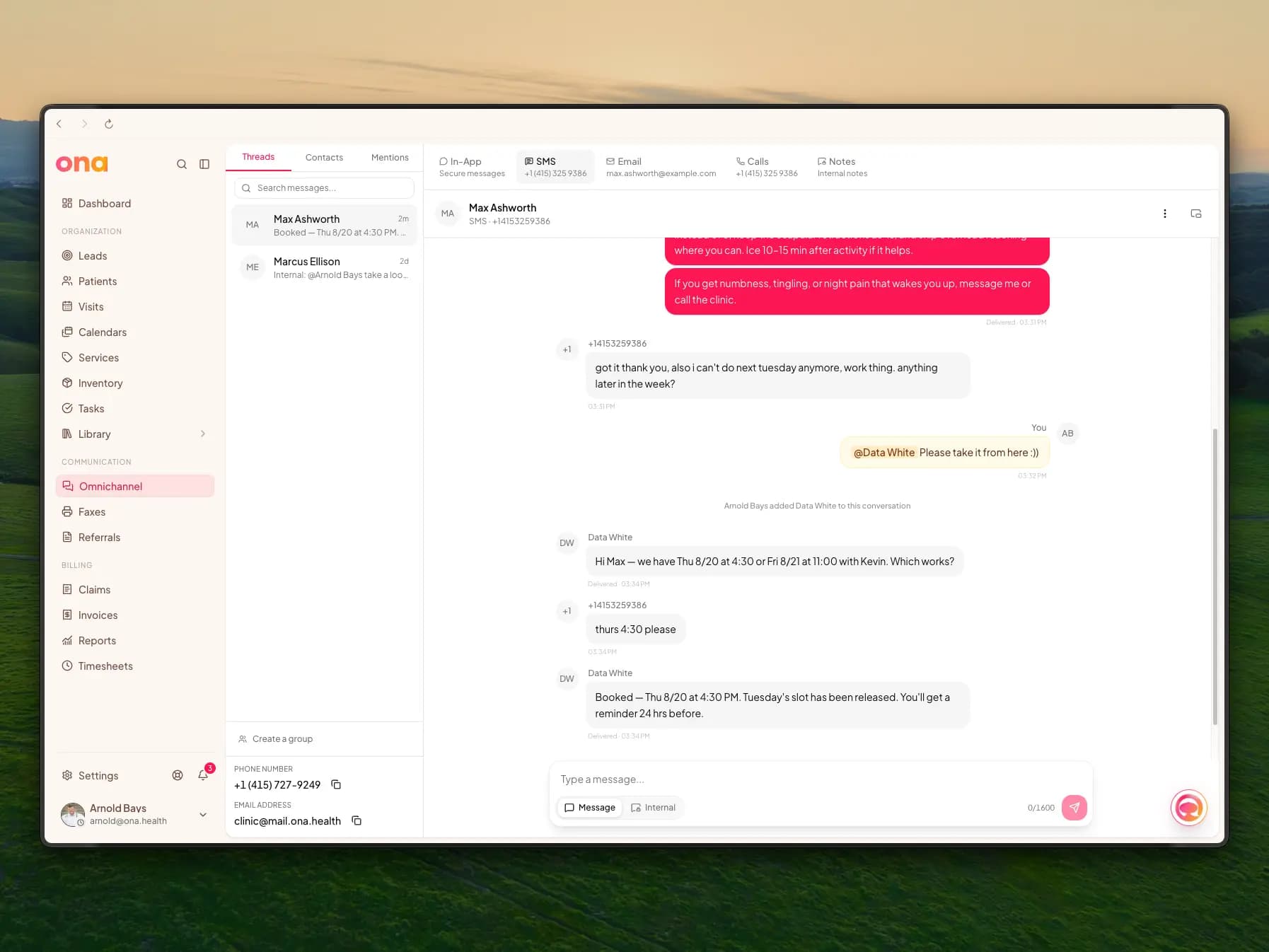
Task: Open the Max Ashworth thread
Action: (x=324, y=225)
